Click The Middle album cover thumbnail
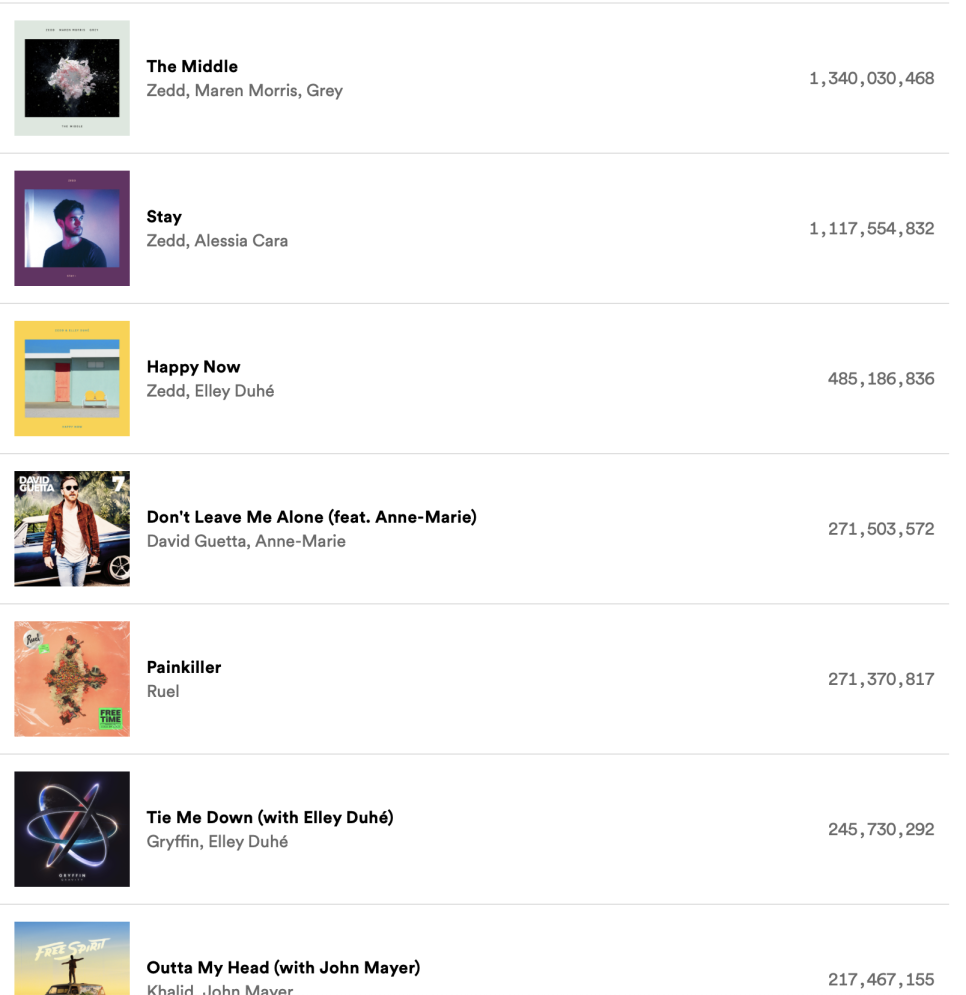 tap(72, 78)
